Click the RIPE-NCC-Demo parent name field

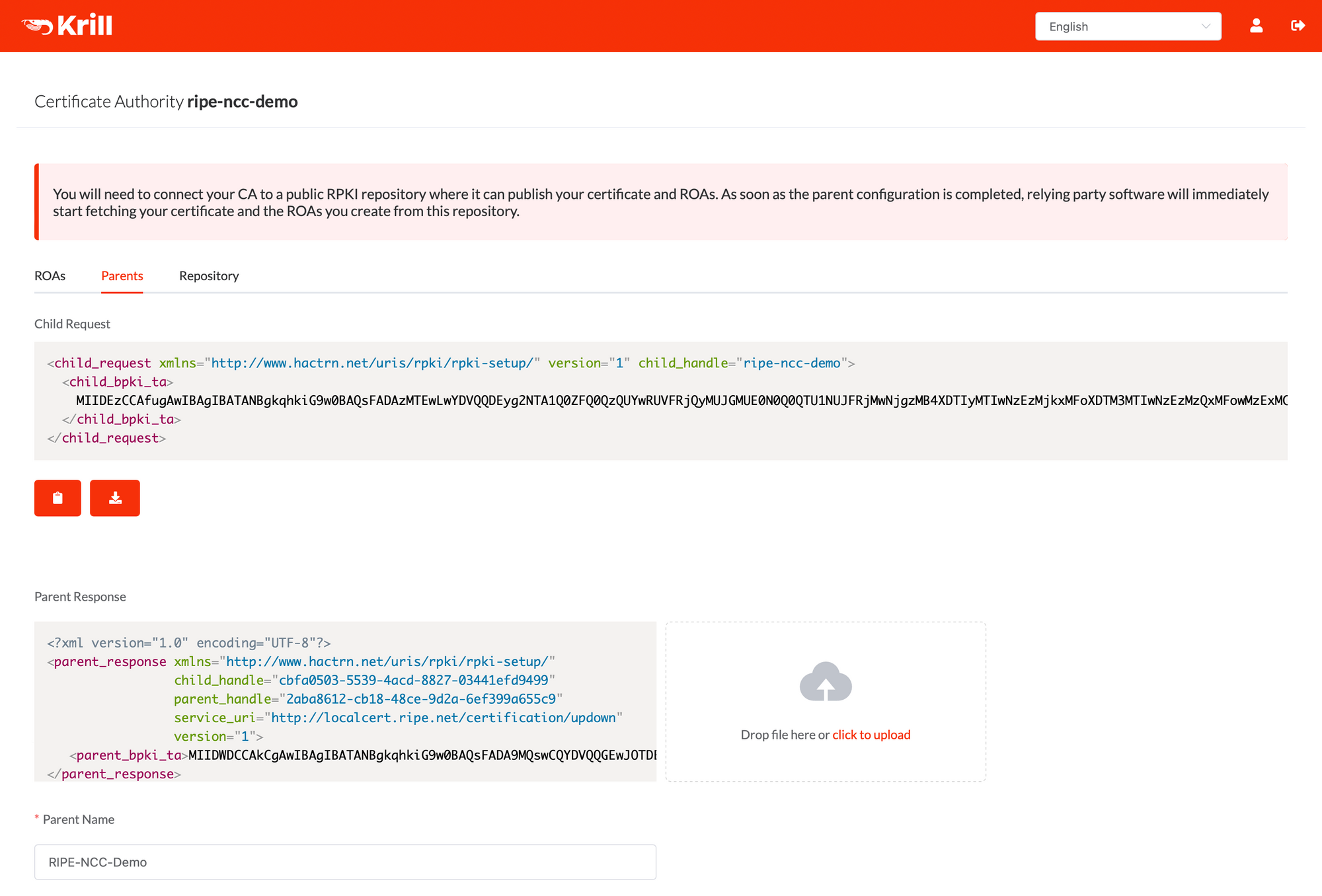coord(346,861)
